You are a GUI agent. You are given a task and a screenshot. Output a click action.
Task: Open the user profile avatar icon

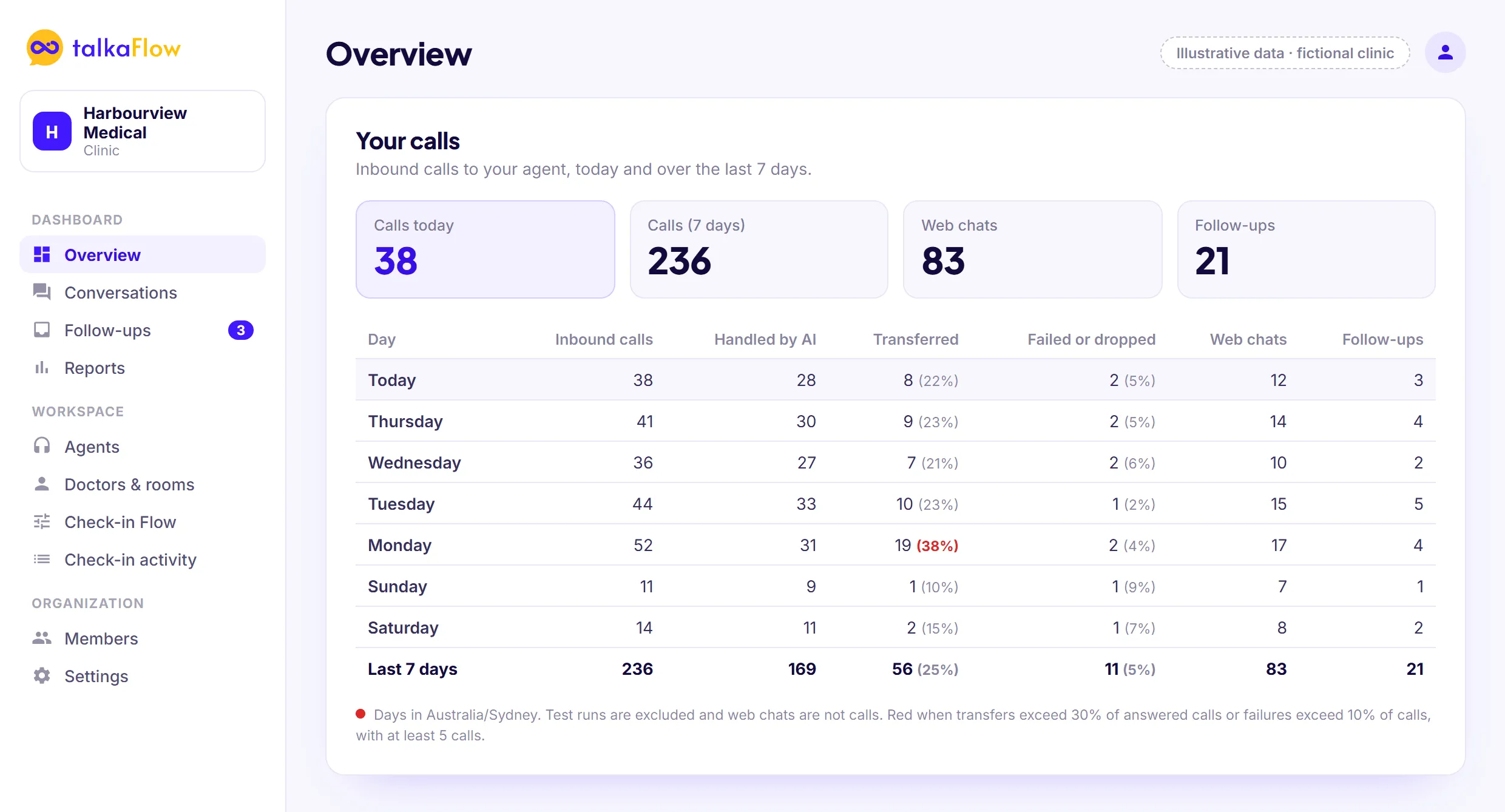click(x=1445, y=53)
